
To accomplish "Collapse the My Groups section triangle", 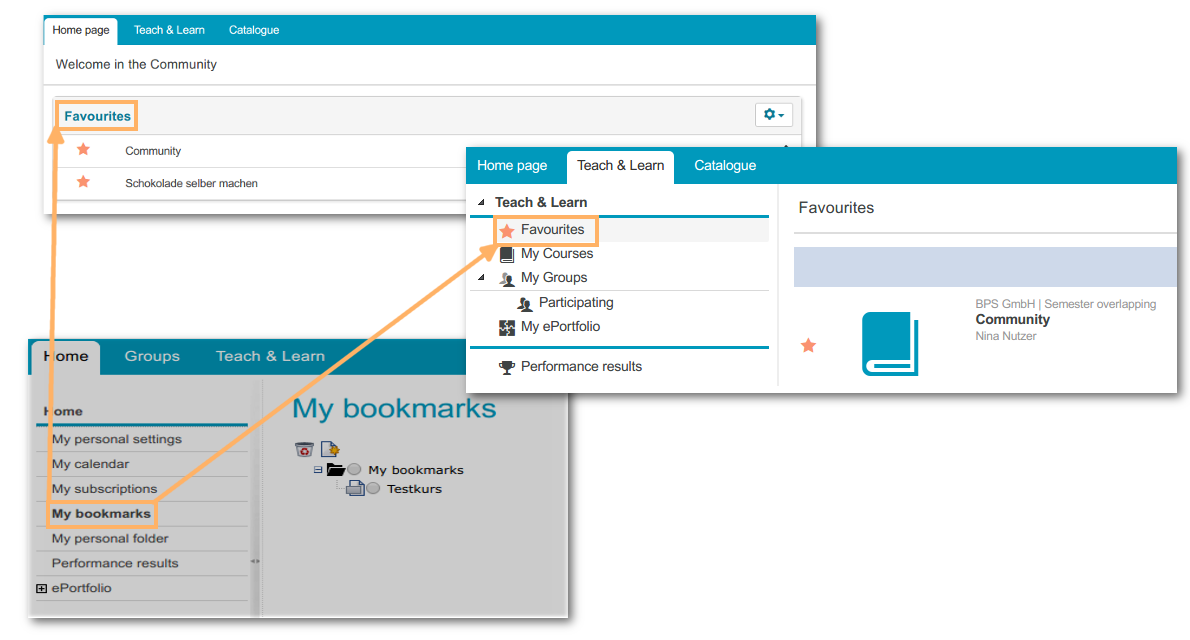I will coord(481,278).
